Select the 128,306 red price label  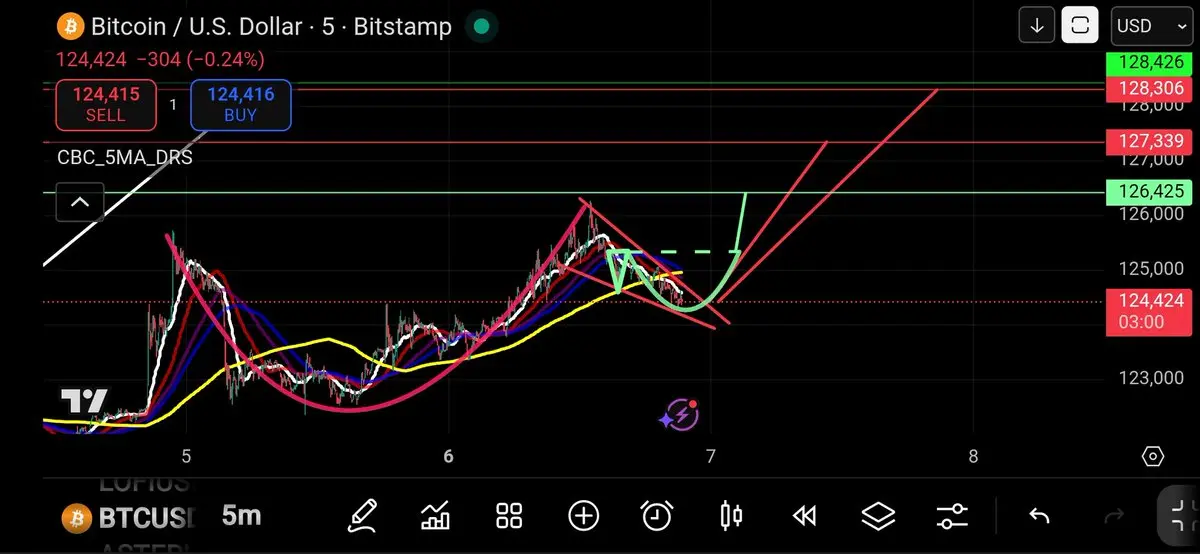click(1151, 88)
